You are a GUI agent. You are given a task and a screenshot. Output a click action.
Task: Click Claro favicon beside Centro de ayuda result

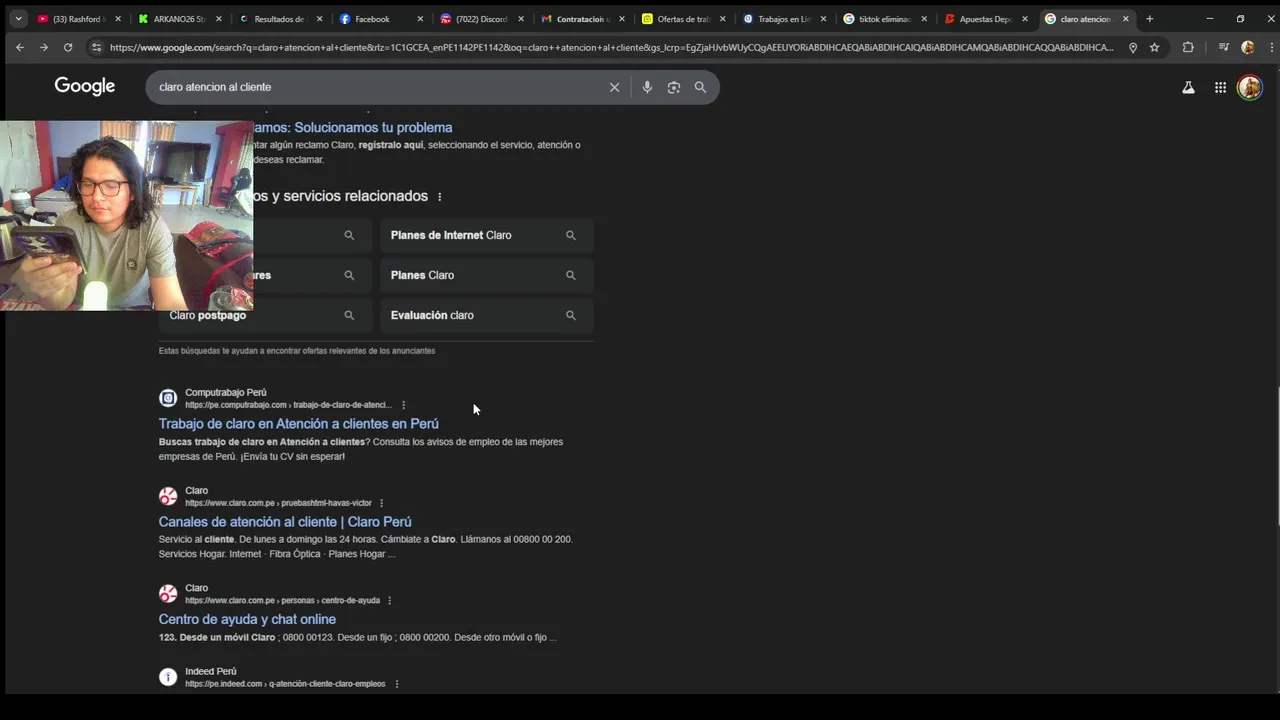(x=168, y=594)
